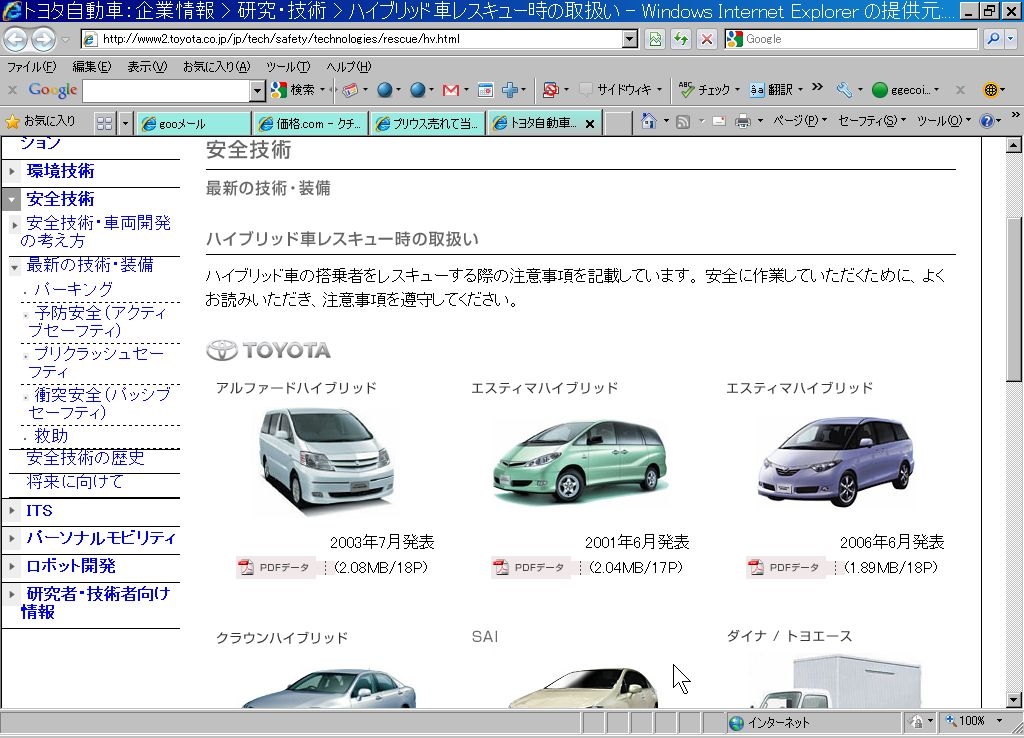Click the calendar icon in Google toolbar
Viewport: 1024px width, 738px height.
point(485,90)
